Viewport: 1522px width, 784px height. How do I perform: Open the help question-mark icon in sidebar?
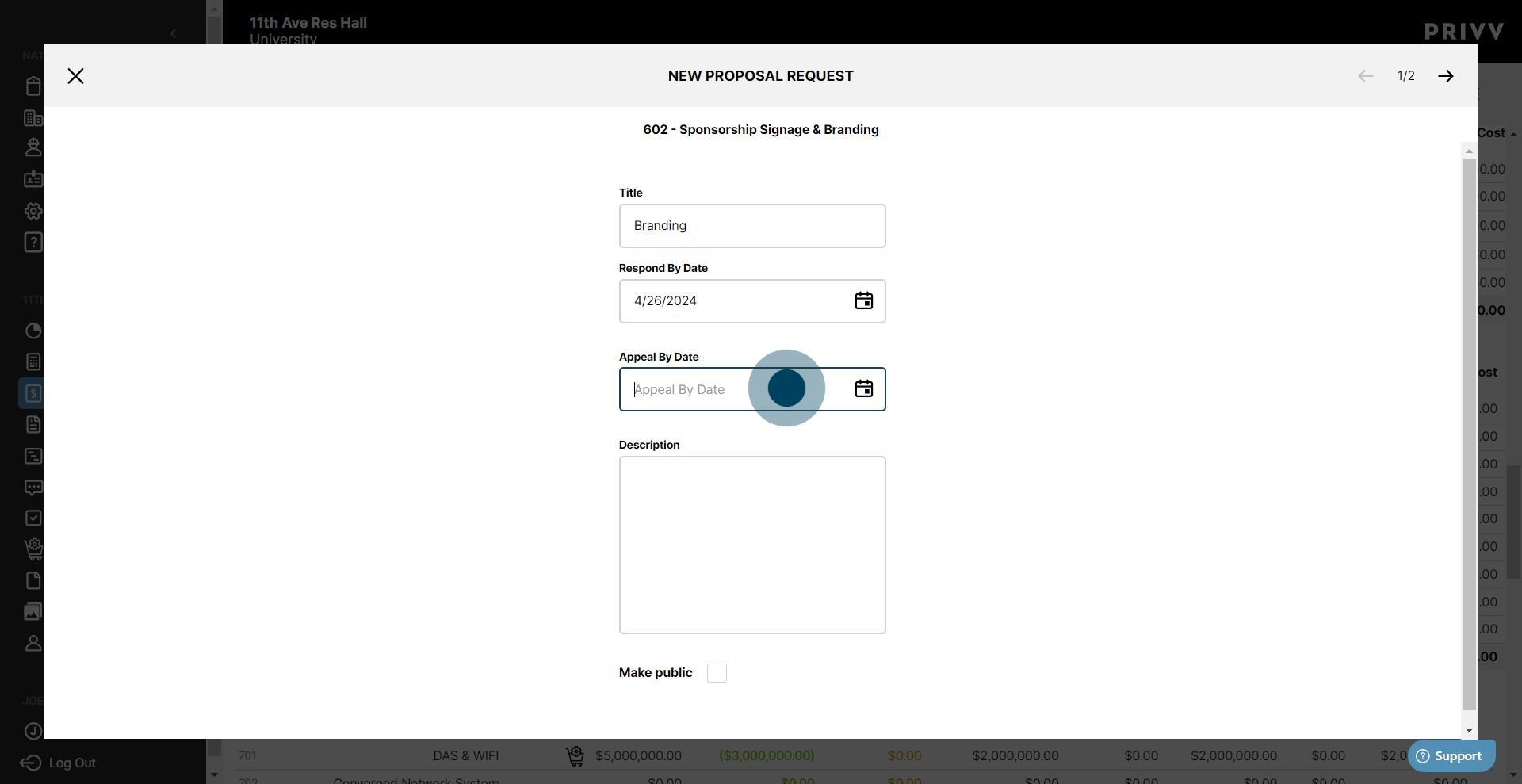tap(33, 243)
